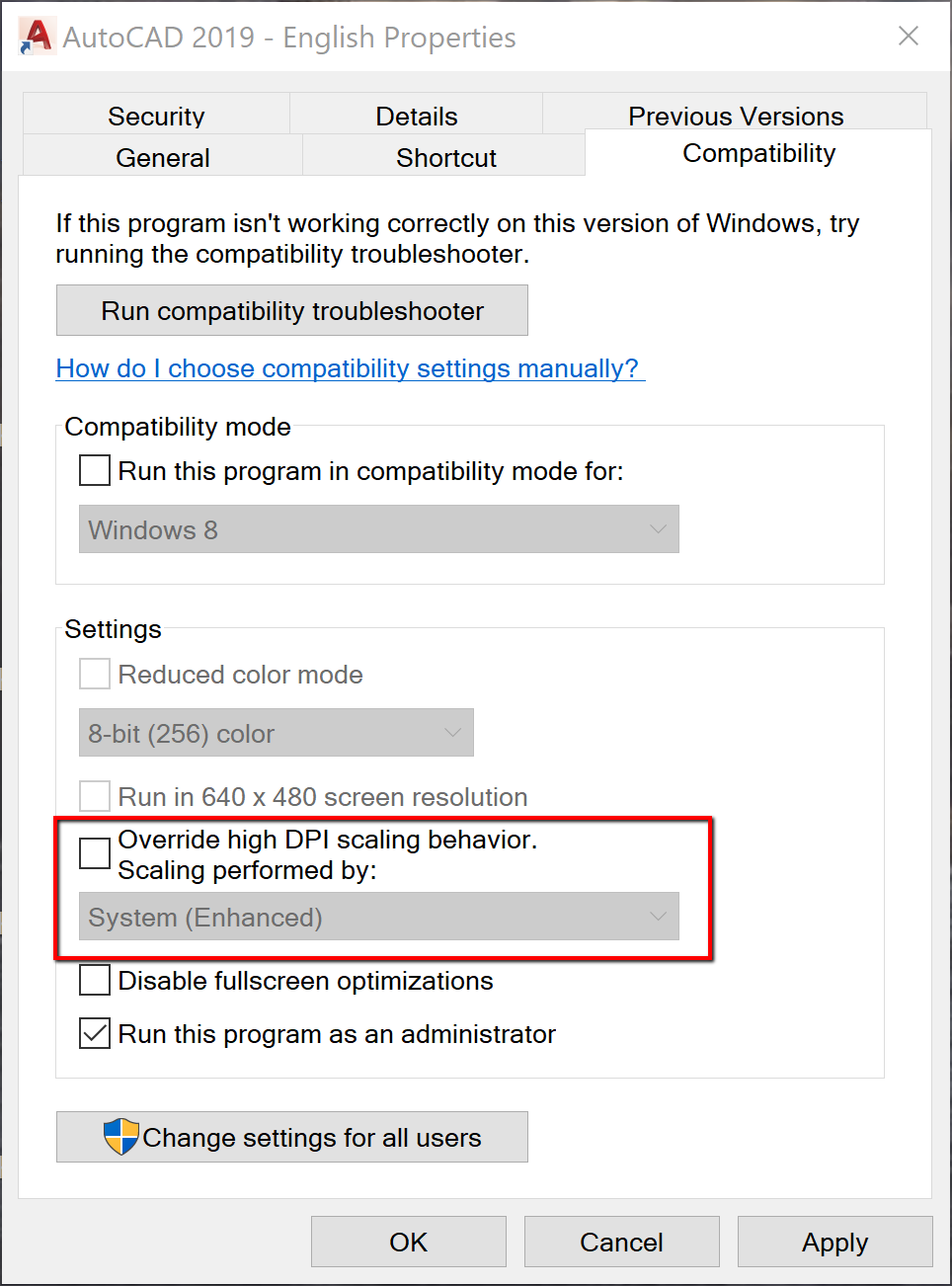The image size is (952, 1286).
Task: Click the shield icon on Change settings button
Action: click(x=120, y=1137)
